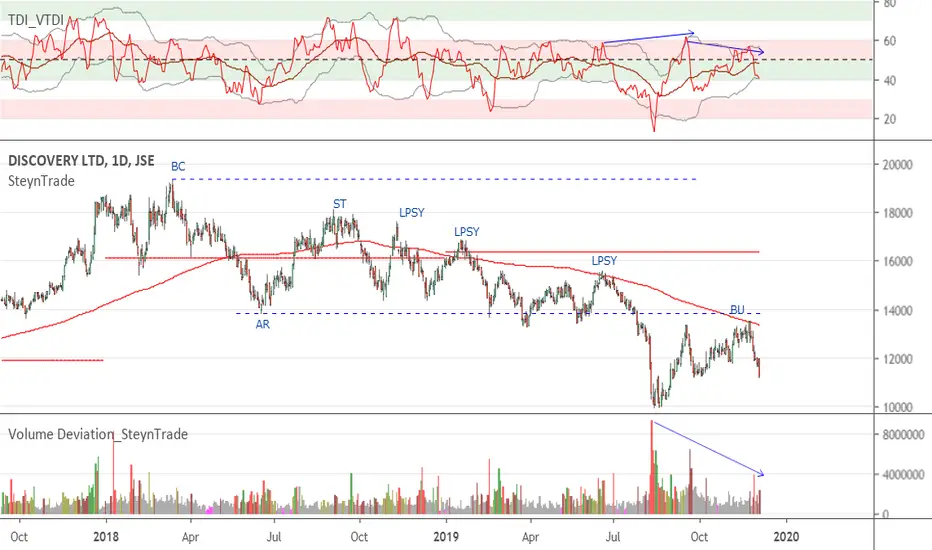Click the LPSY label near Jul 2019

click(604, 260)
